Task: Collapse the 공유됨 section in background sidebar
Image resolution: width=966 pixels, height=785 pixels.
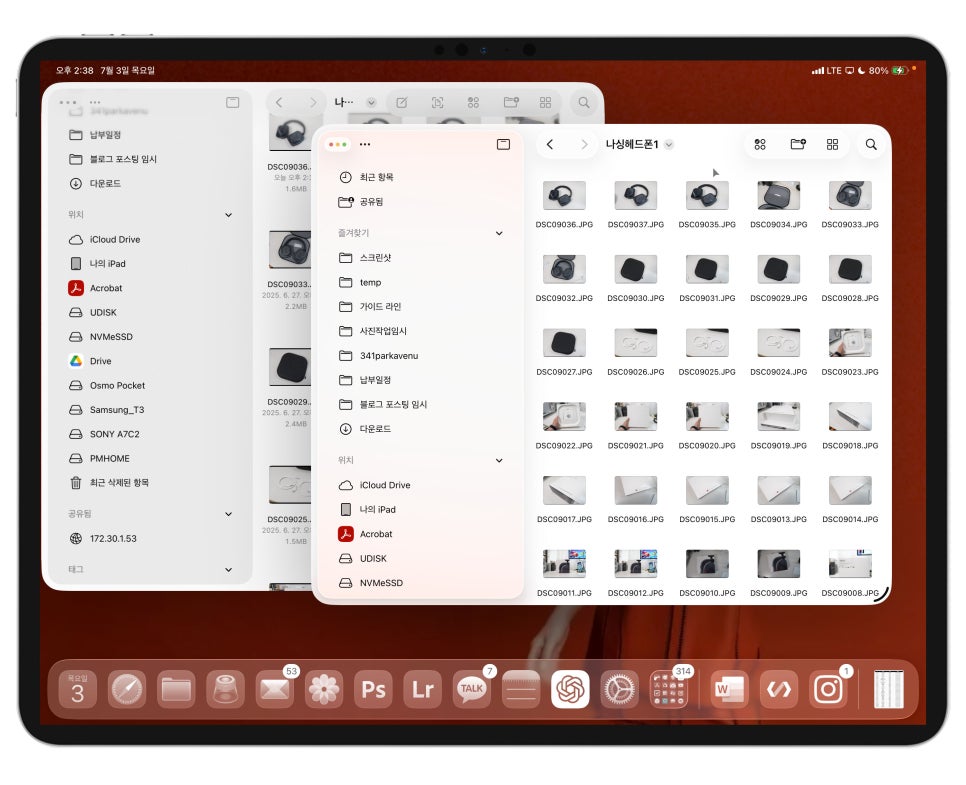Action: [229, 514]
